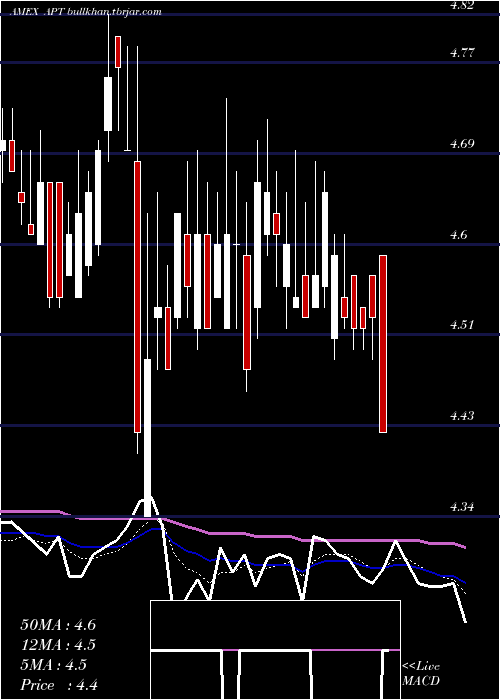Click the Price : 4.4 reading

(x=59, y=685)
